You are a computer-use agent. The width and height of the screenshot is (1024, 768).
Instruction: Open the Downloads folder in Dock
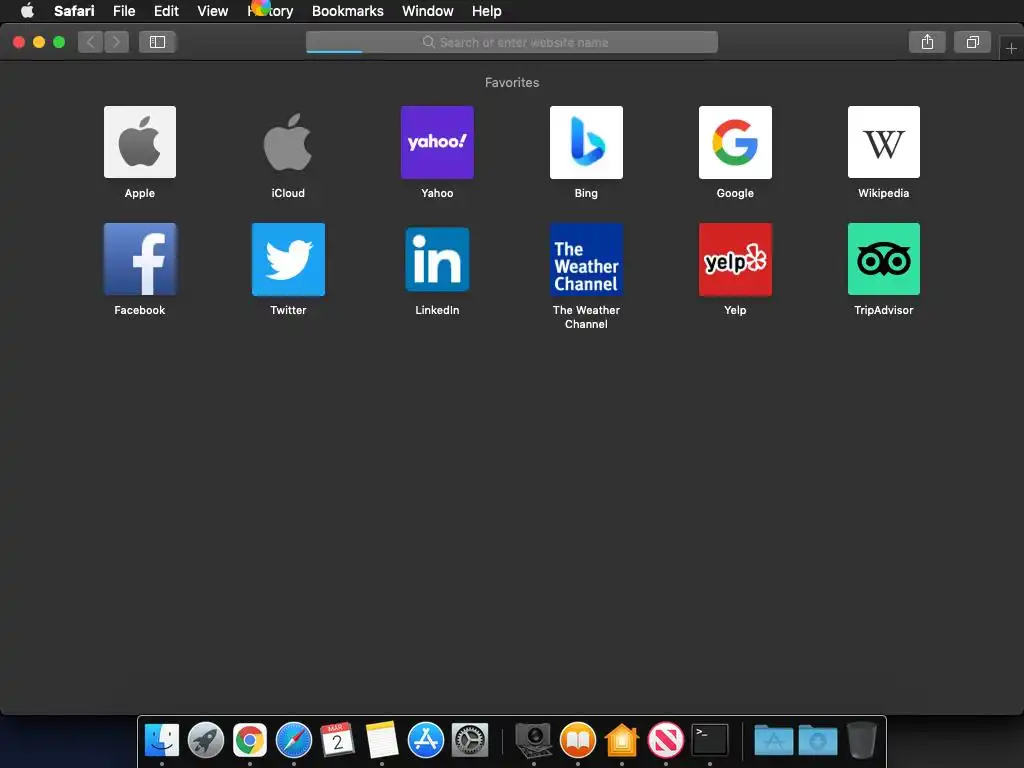click(818, 741)
